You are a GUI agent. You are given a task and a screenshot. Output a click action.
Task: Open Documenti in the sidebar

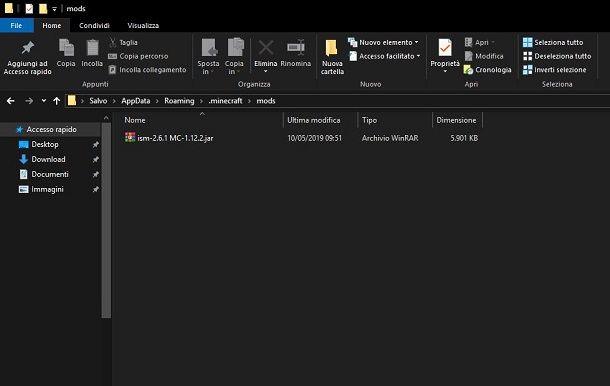pyautogui.click(x=50, y=174)
